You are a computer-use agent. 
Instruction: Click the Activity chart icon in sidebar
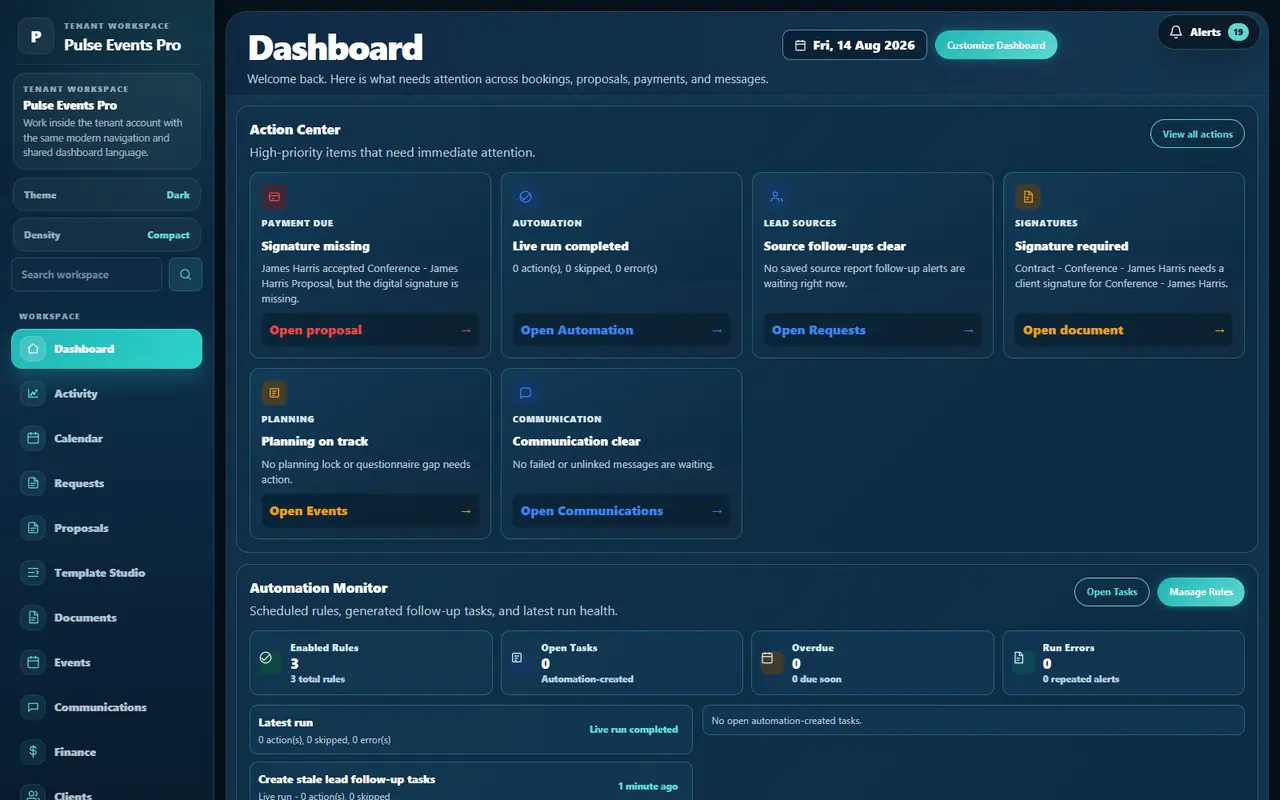tap(33, 394)
